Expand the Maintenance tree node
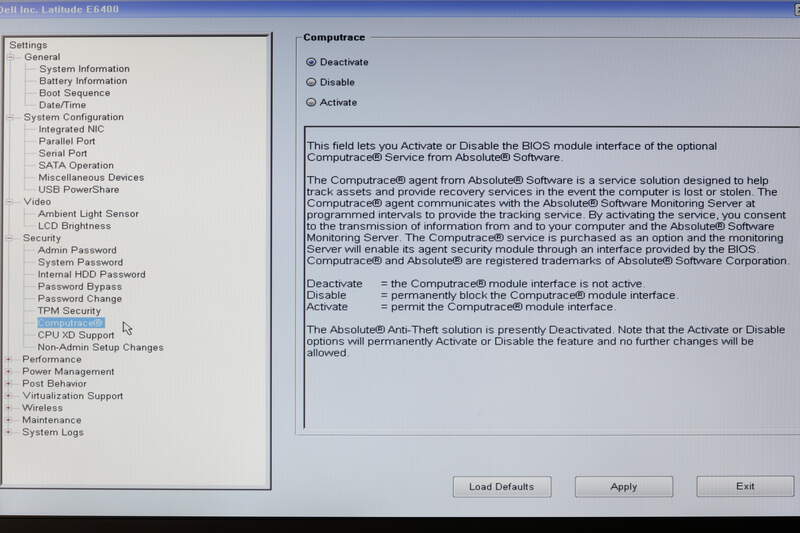 click(9, 420)
